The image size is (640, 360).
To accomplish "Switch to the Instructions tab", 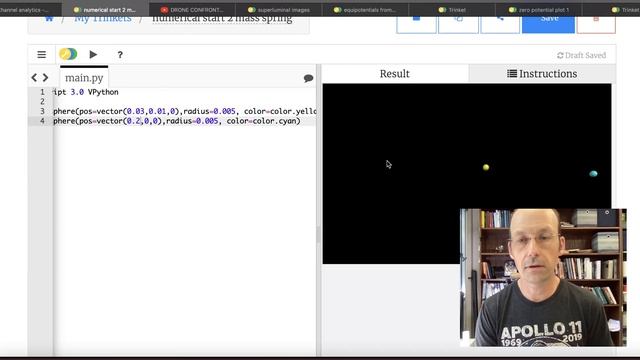I will [x=542, y=74].
